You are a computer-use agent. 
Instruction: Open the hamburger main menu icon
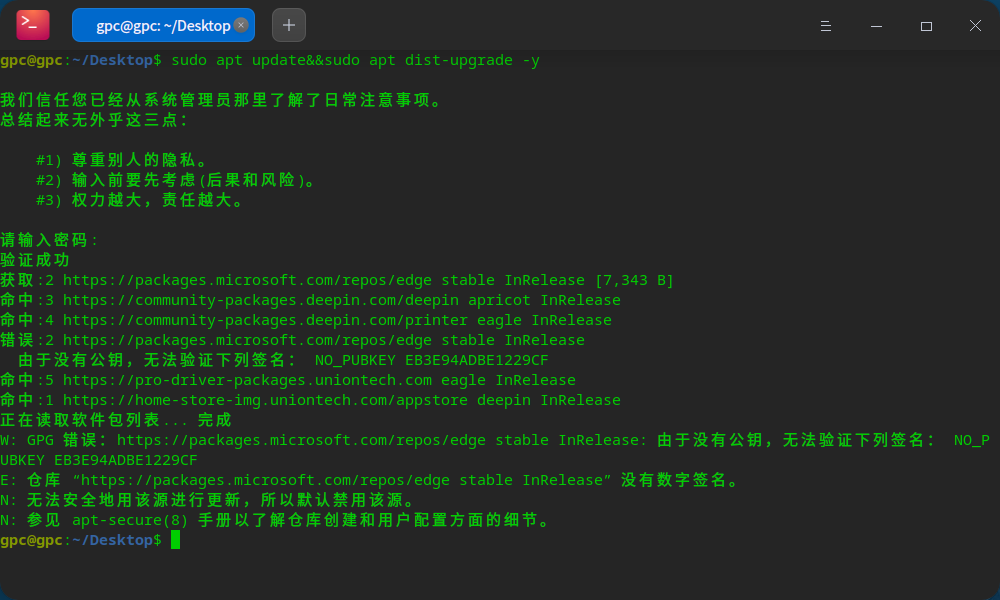(826, 26)
